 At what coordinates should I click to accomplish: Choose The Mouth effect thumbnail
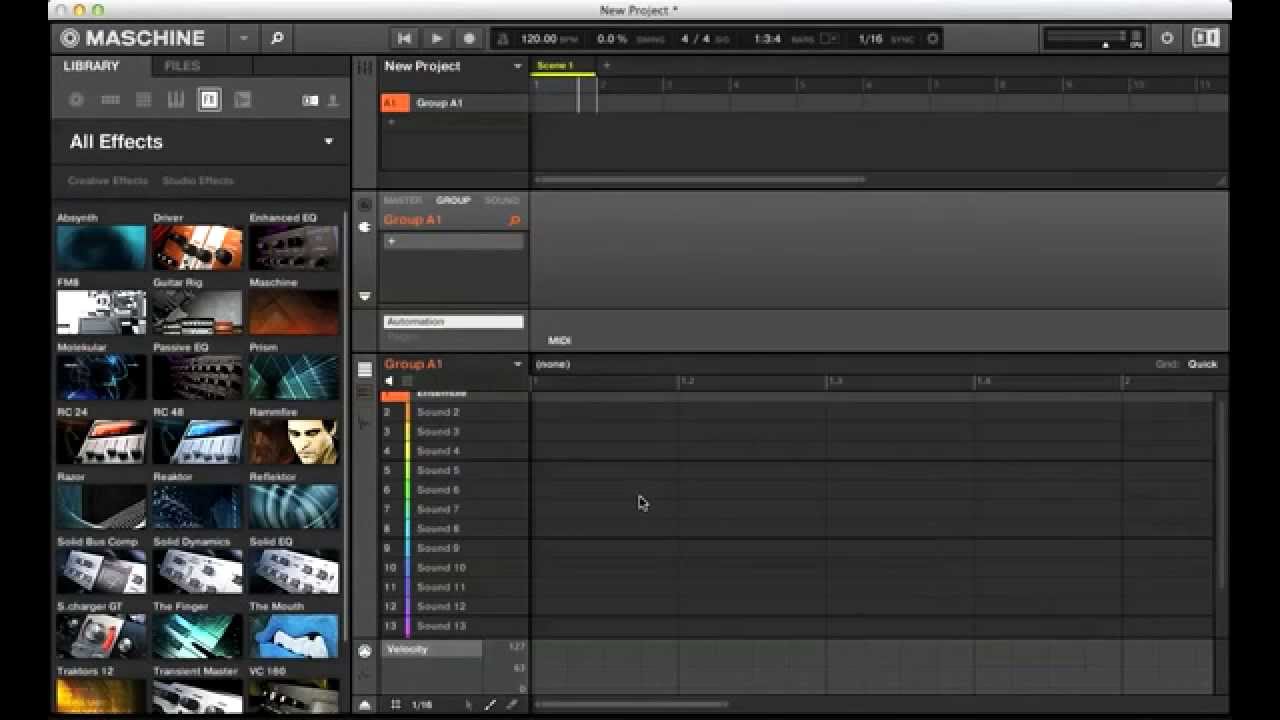293,636
